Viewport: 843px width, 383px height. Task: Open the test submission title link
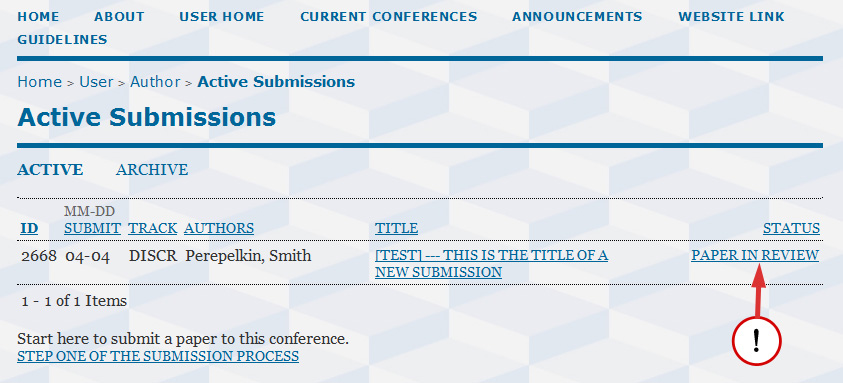click(x=491, y=264)
